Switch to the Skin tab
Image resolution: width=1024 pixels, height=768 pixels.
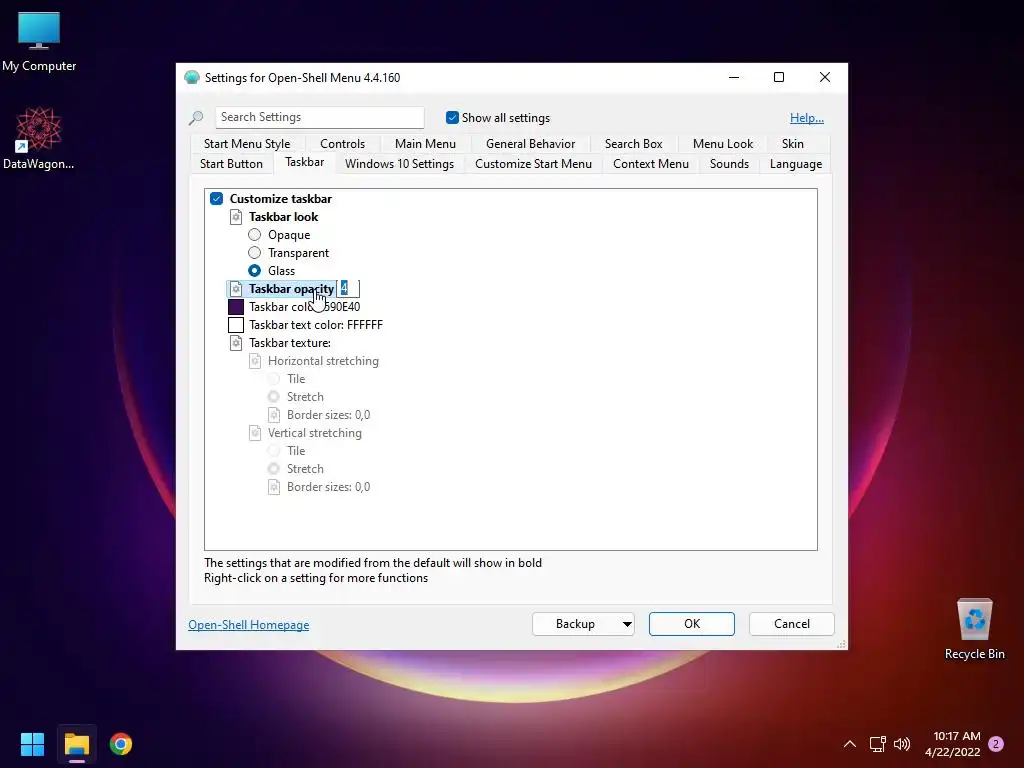[x=793, y=144]
